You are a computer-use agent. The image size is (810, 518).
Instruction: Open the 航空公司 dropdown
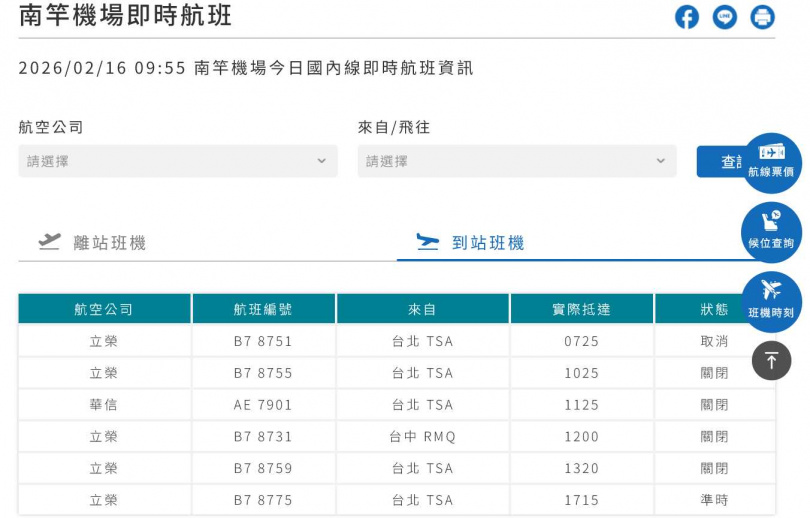178,161
